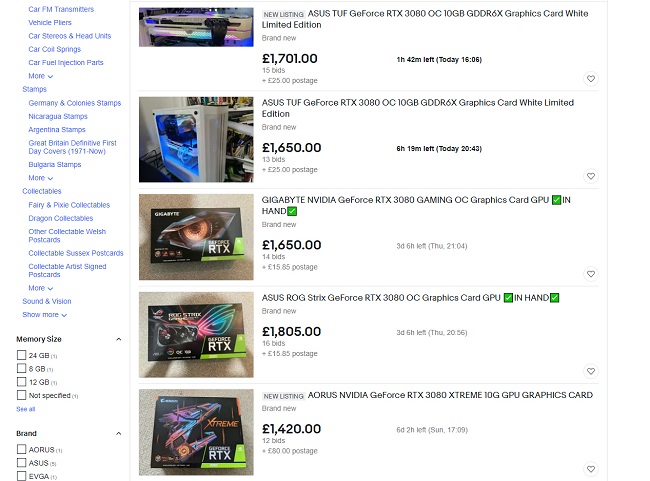Open Dragon Collectables subcategory
This screenshot has width=650, height=481.
tap(61, 218)
